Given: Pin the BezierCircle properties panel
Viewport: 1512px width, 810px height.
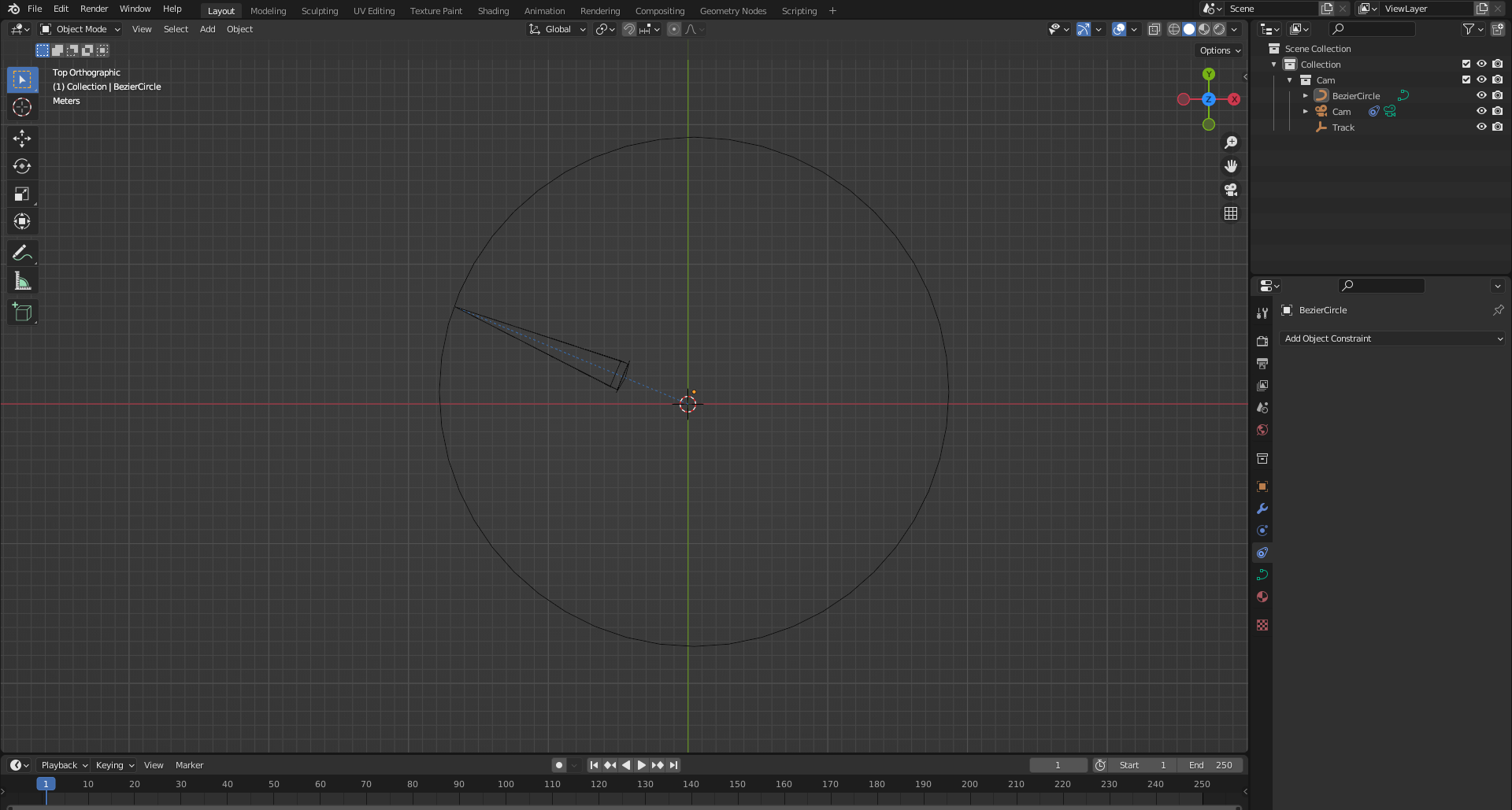Looking at the screenshot, I should tap(1498, 310).
